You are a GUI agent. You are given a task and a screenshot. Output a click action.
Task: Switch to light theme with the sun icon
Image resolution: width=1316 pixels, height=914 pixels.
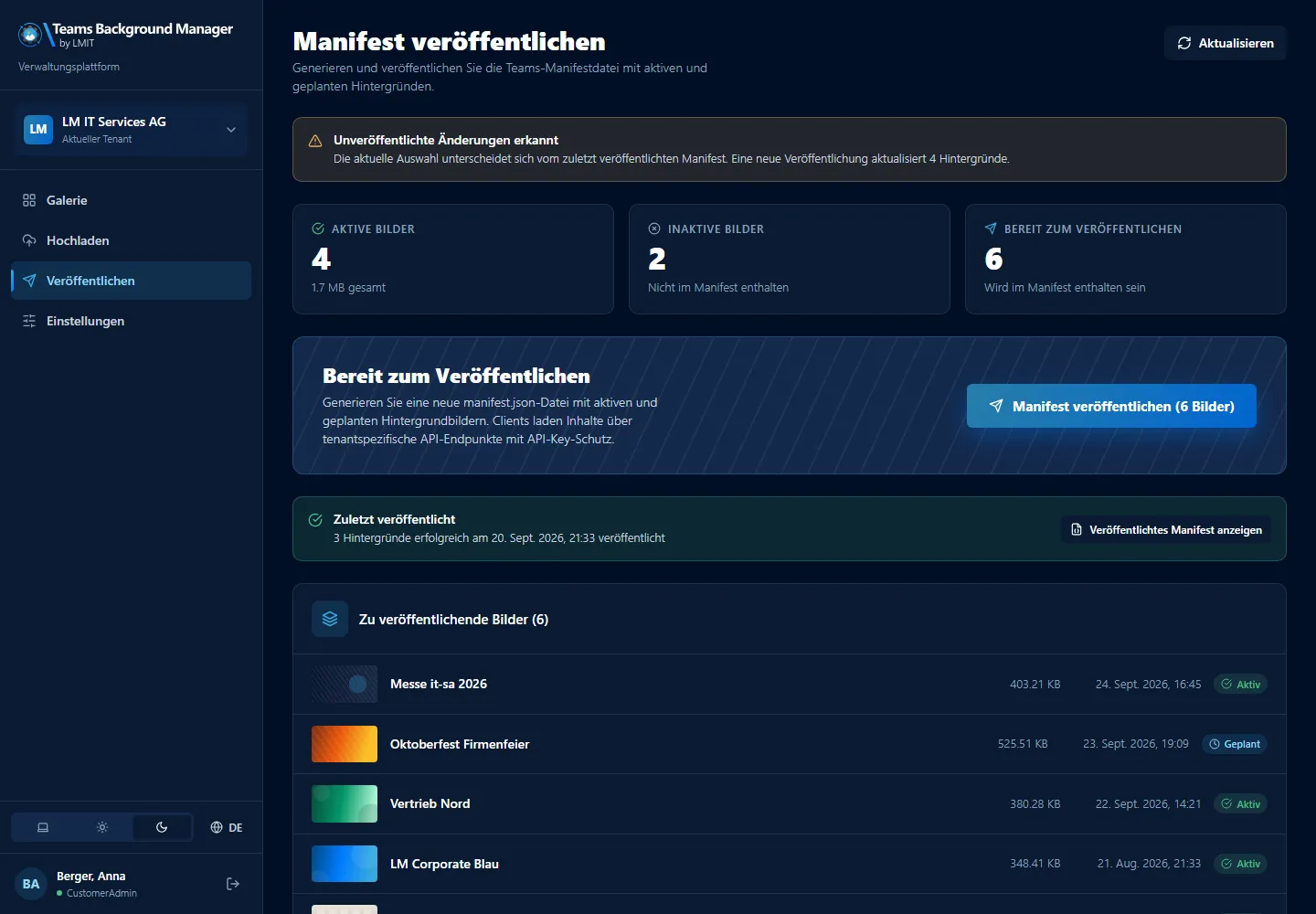pos(102,827)
